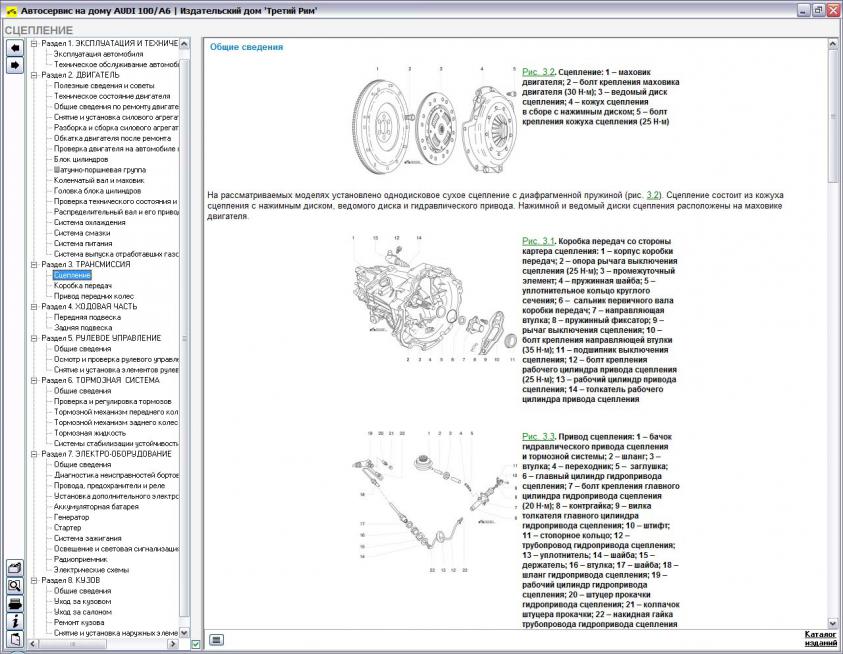Open the Рис. 3.3 figure link
Viewport: 843px width, 654px height.
click(538, 437)
